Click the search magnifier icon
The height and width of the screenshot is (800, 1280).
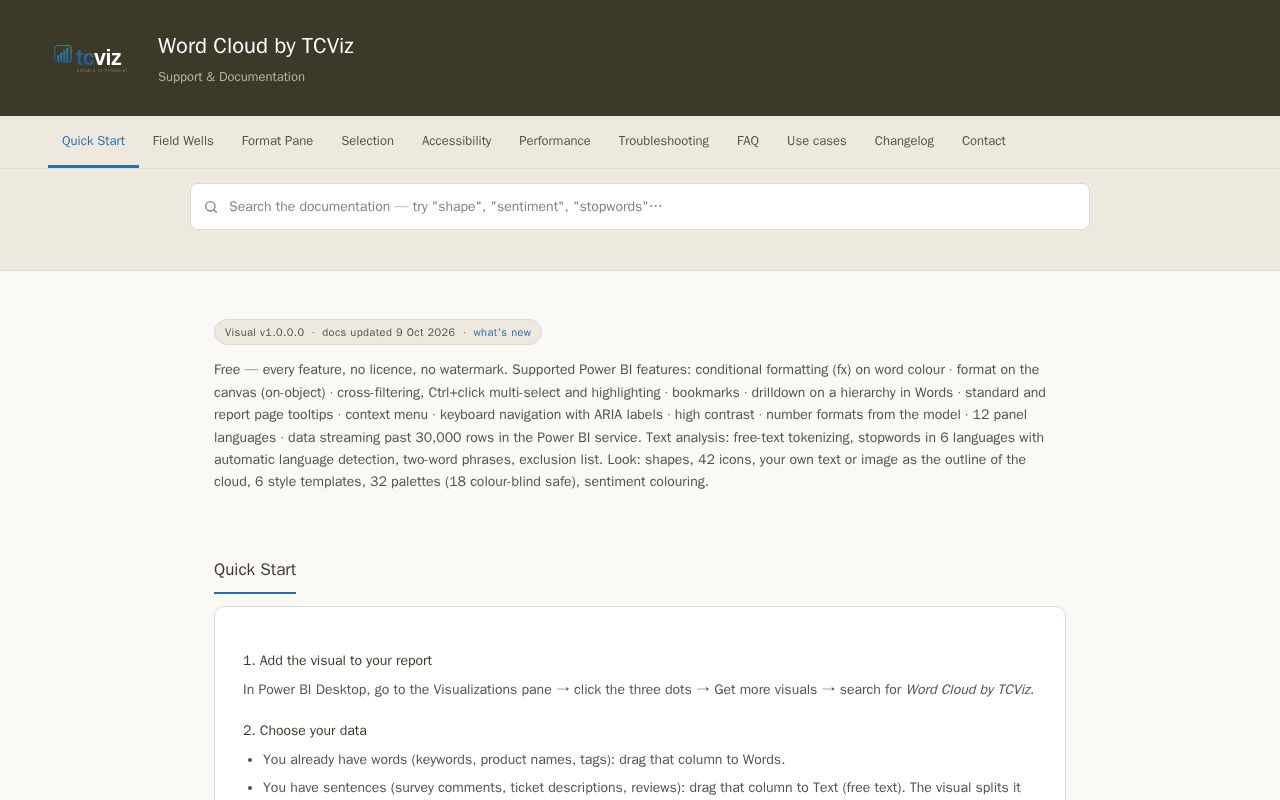[211, 207]
